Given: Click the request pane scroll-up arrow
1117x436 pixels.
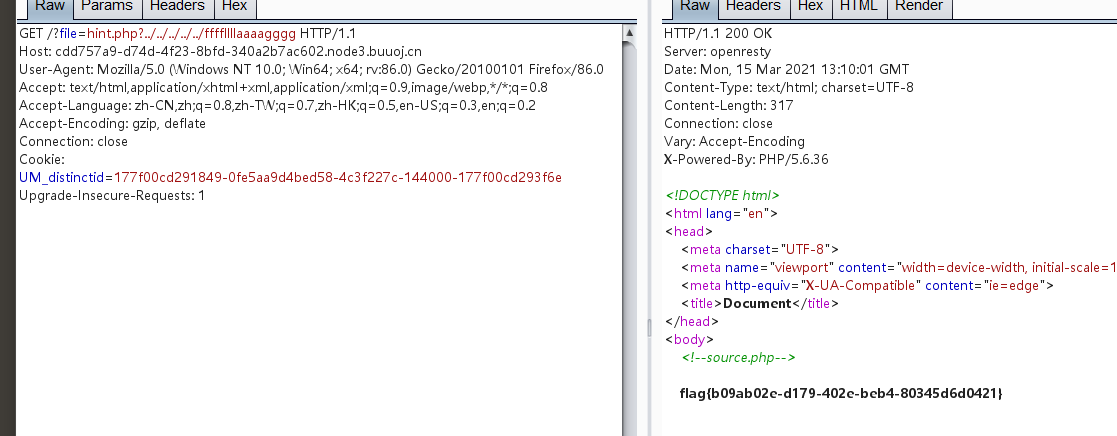Looking at the screenshot, I should 629,33.
